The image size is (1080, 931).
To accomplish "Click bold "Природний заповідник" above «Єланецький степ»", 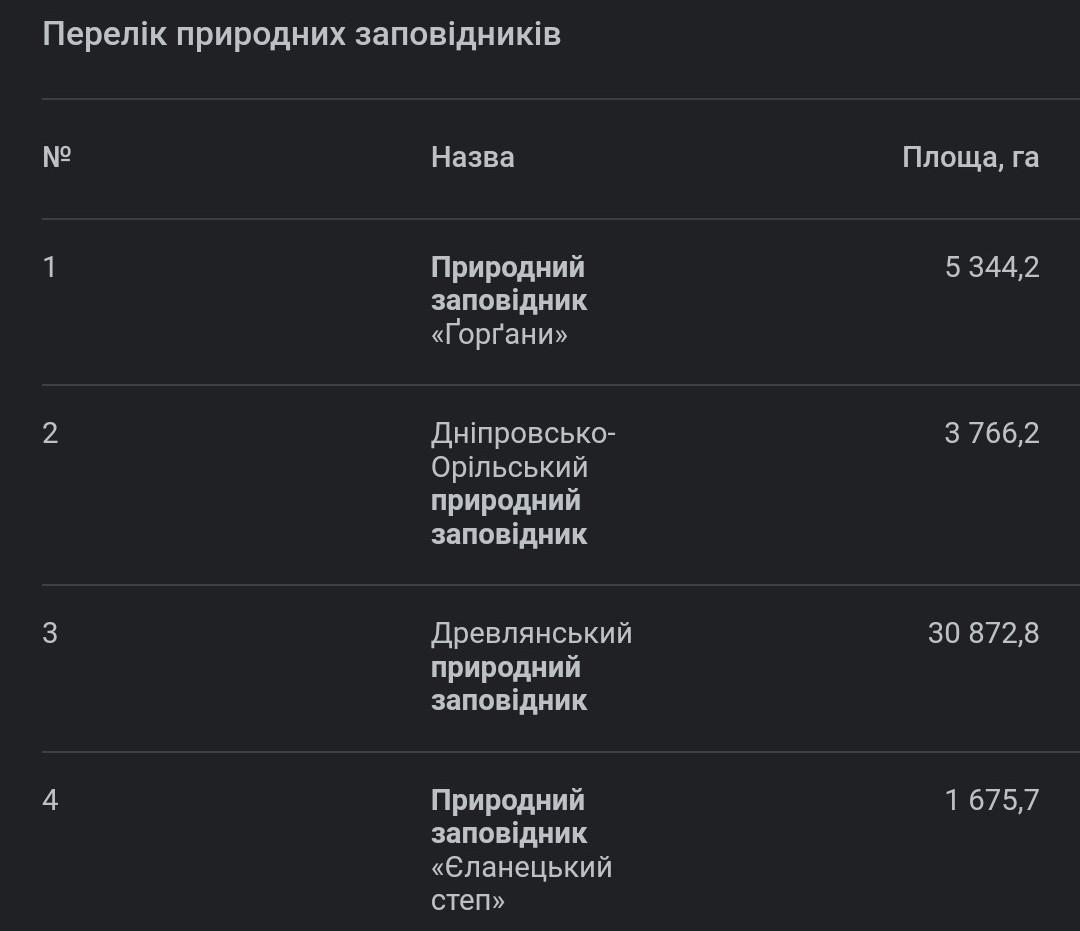I will click(x=508, y=816).
